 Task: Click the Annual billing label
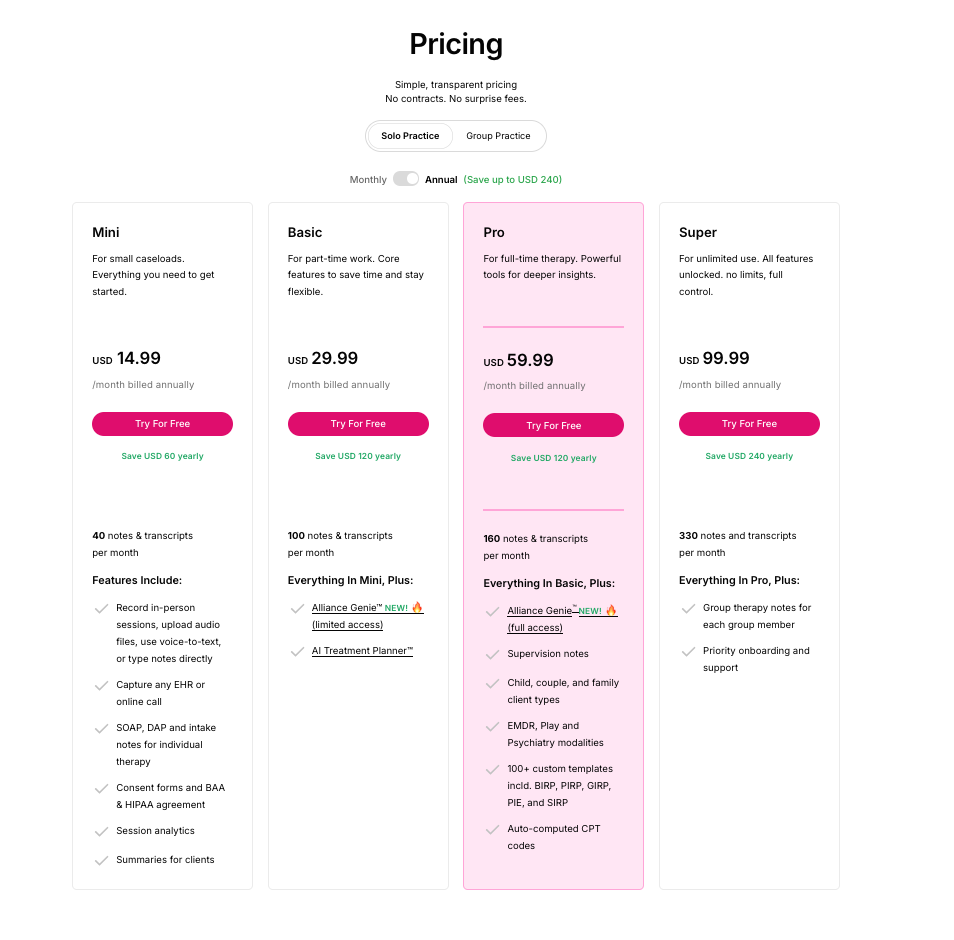pos(441,180)
